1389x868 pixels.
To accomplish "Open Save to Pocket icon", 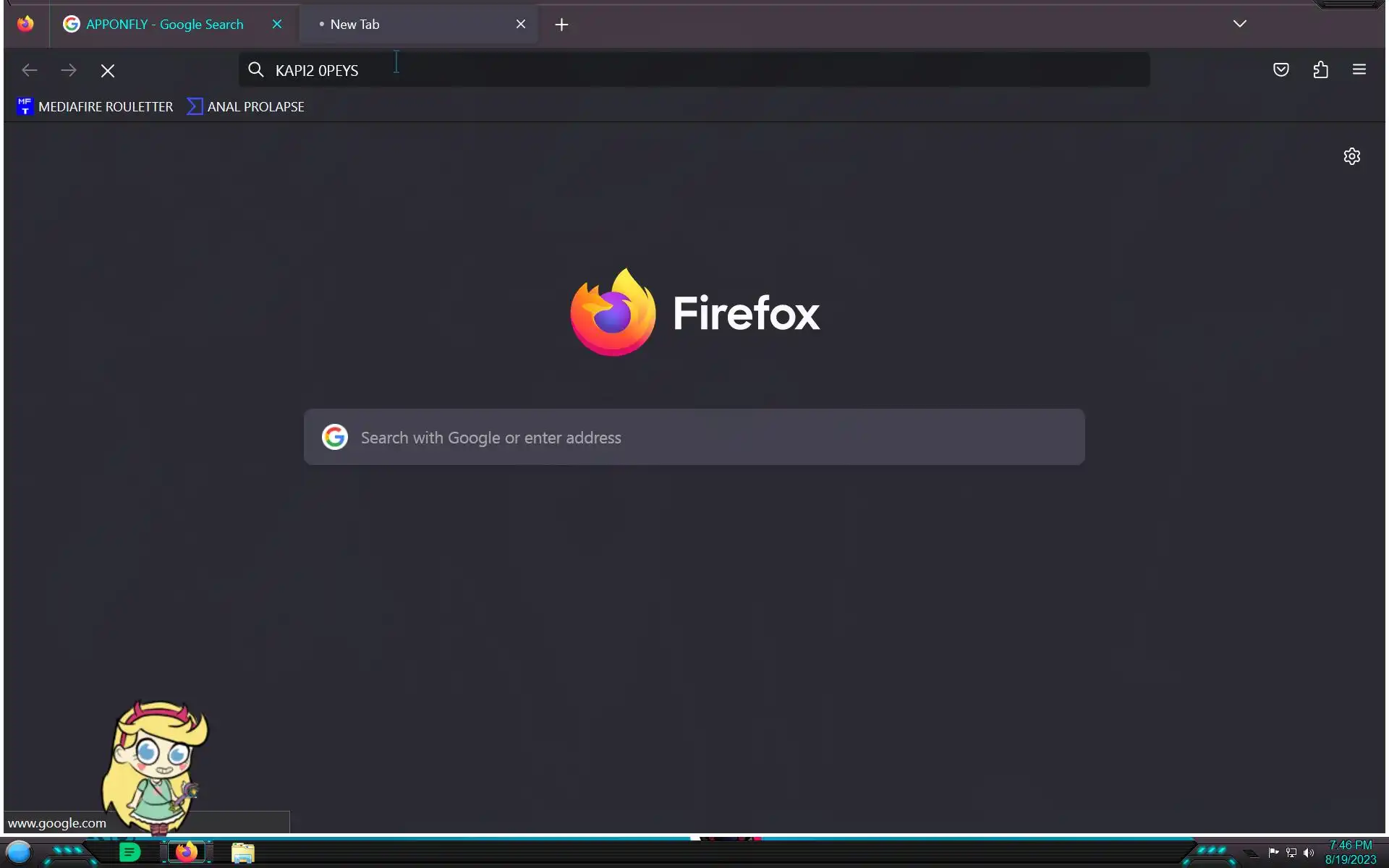I will [x=1280, y=69].
